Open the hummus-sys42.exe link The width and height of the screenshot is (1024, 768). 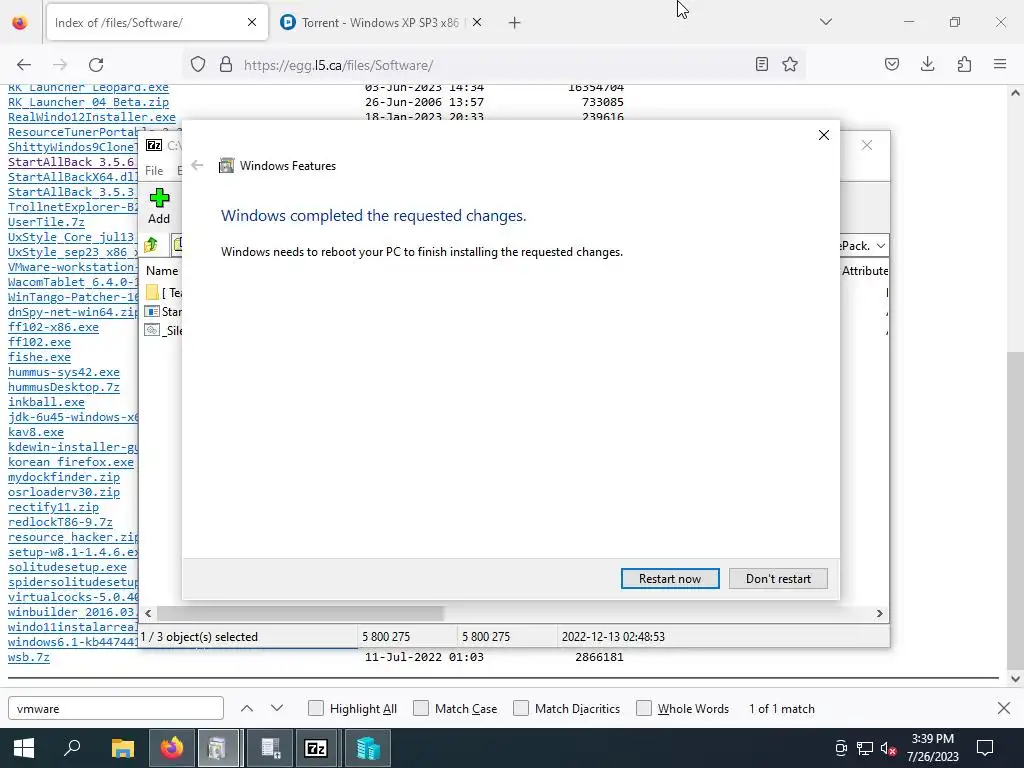(63, 372)
